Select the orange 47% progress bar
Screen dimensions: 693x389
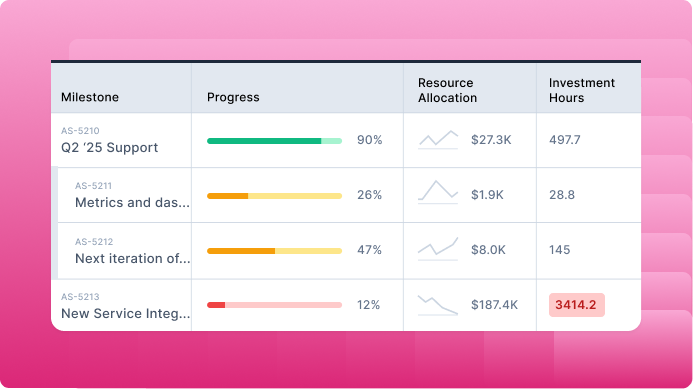[x=274, y=251]
